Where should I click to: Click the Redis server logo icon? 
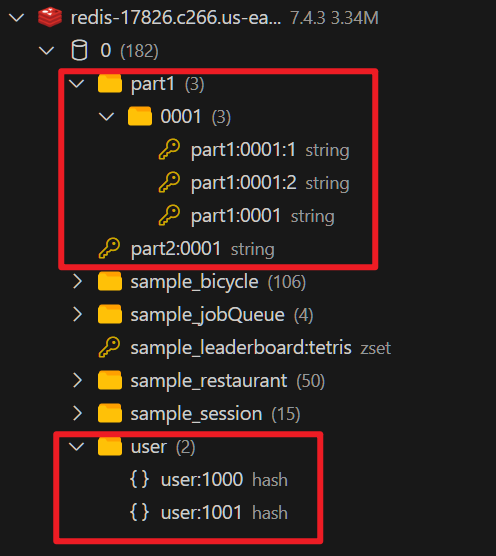pyautogui.click(x=50, y=17)
